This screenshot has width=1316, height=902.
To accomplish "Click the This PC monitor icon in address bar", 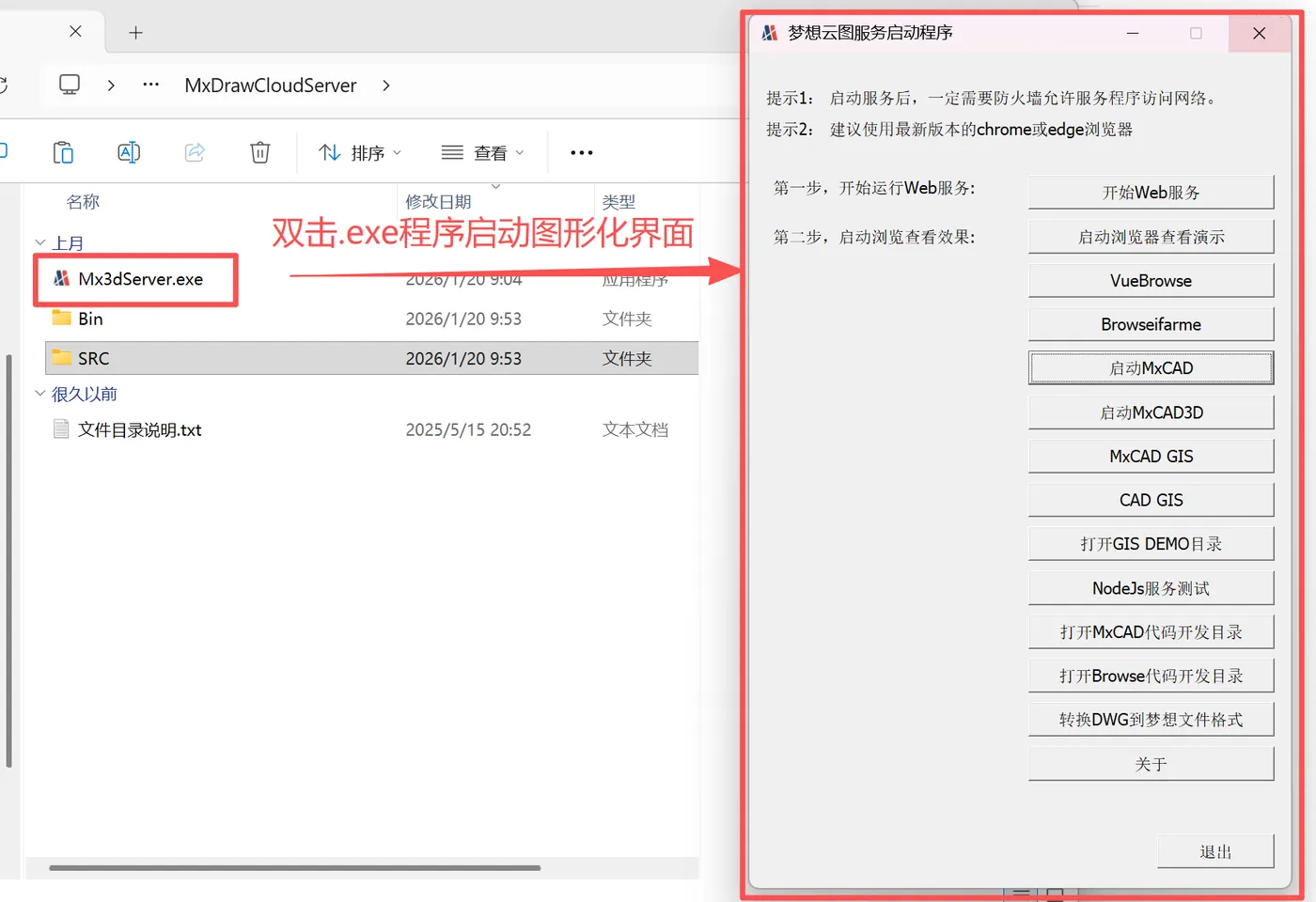I will (x=70, y=85).
